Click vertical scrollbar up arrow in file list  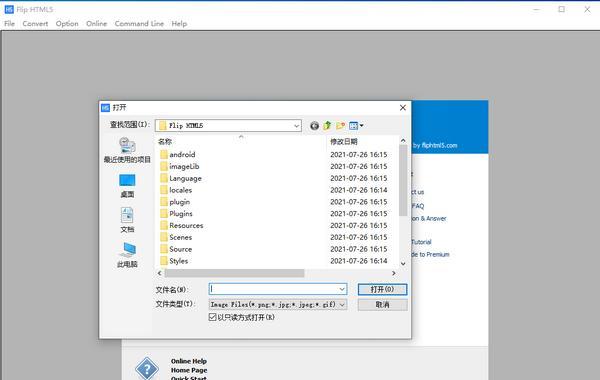click(x=403, y=140)
